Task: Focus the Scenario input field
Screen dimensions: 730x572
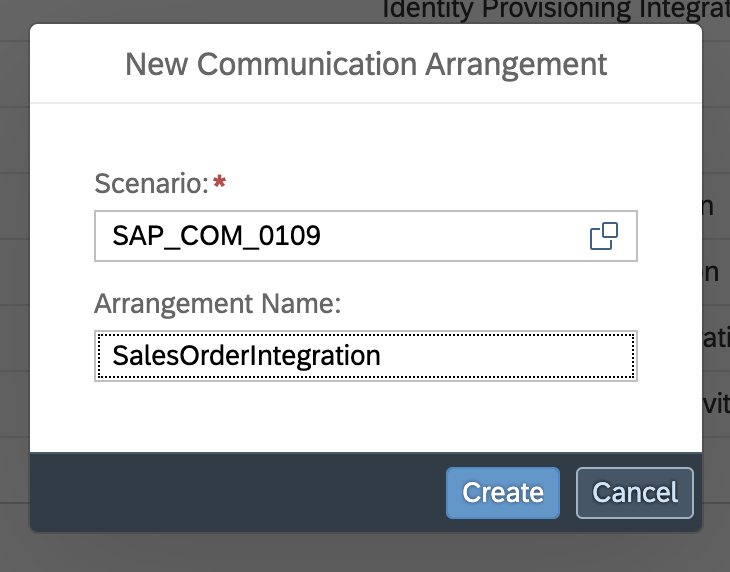Action: (x=366, y=236)
